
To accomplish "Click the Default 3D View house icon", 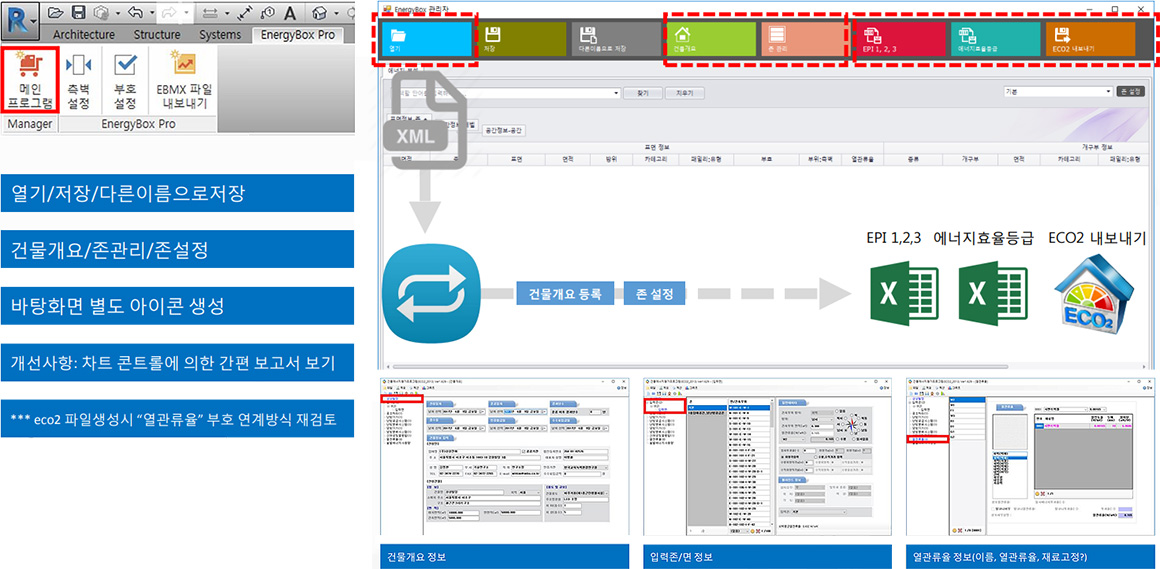I will point(320,12).
